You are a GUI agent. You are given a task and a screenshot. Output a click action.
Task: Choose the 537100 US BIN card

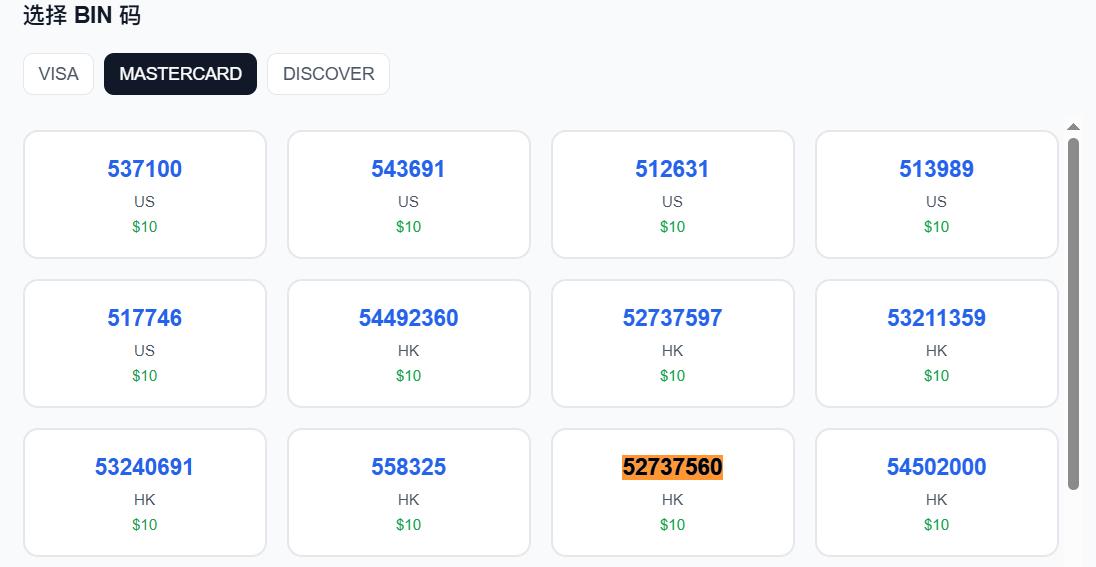pyautogui.click(x=145, y=194)
